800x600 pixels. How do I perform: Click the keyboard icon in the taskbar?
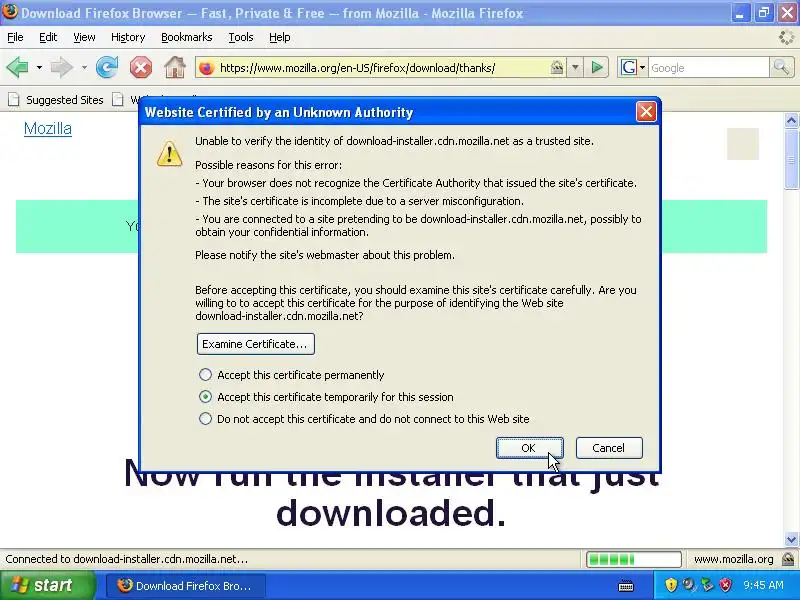pyautogui.click(x=626, y=586)
